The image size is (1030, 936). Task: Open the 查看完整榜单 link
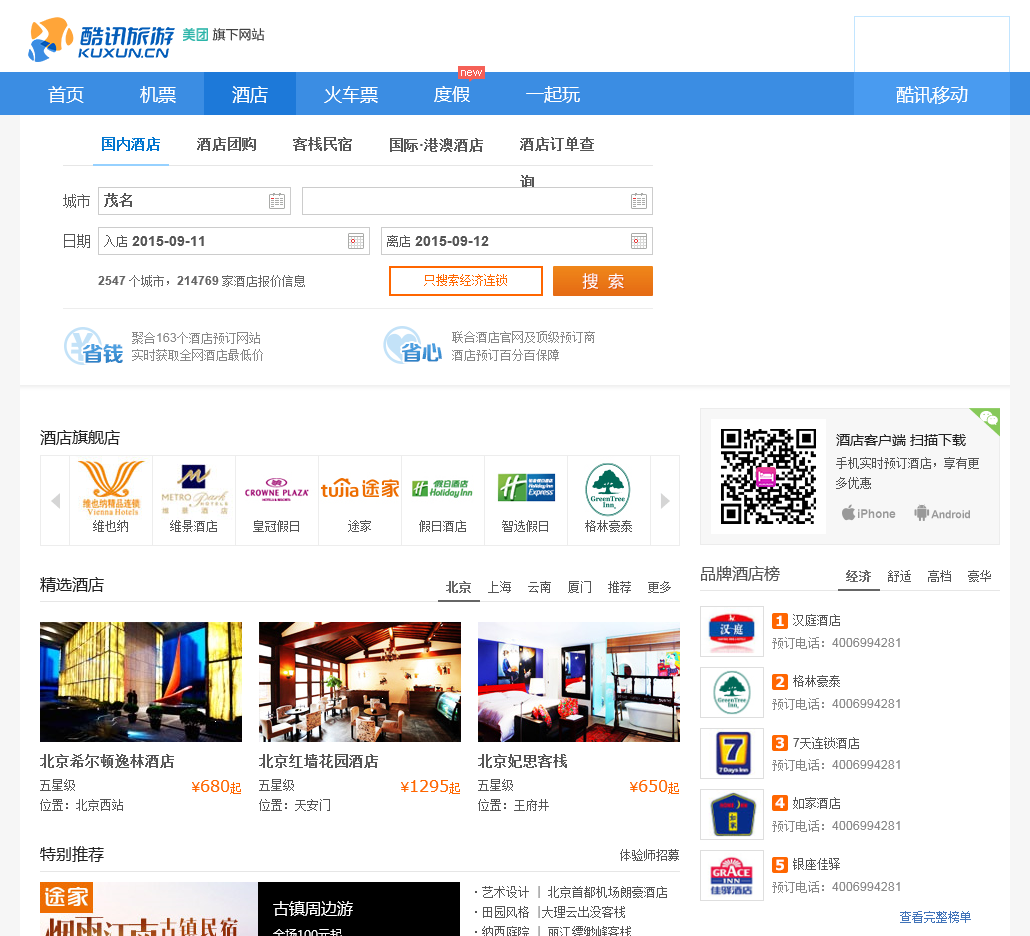pyautogui.click(x=935, y=917)
